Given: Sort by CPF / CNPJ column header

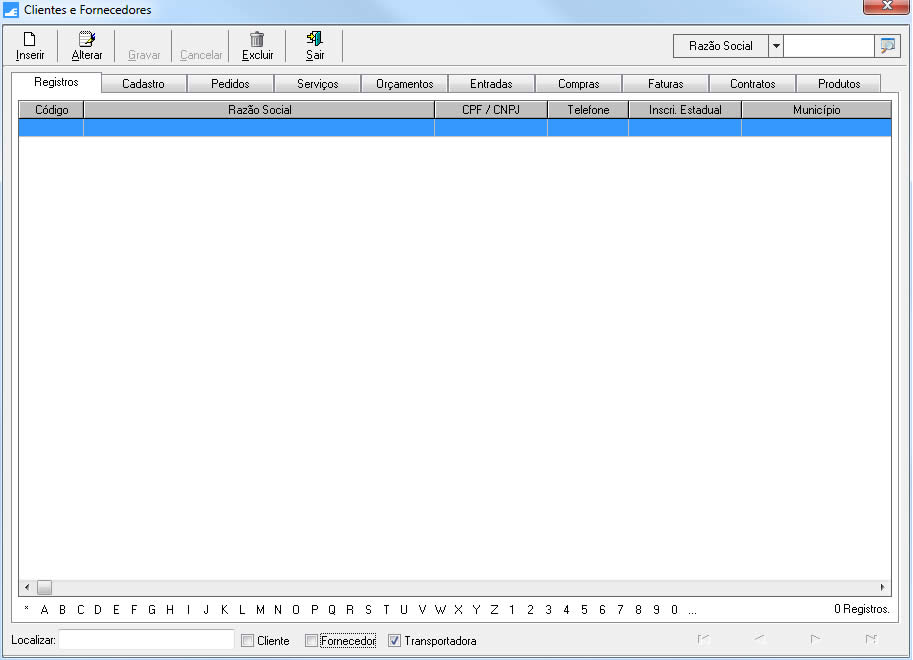Looking at the screenshot, I should tap(491, 110).
